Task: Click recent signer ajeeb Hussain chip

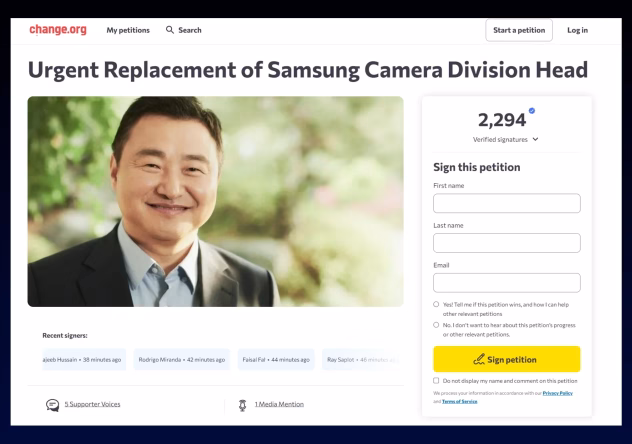Action: 84,359
